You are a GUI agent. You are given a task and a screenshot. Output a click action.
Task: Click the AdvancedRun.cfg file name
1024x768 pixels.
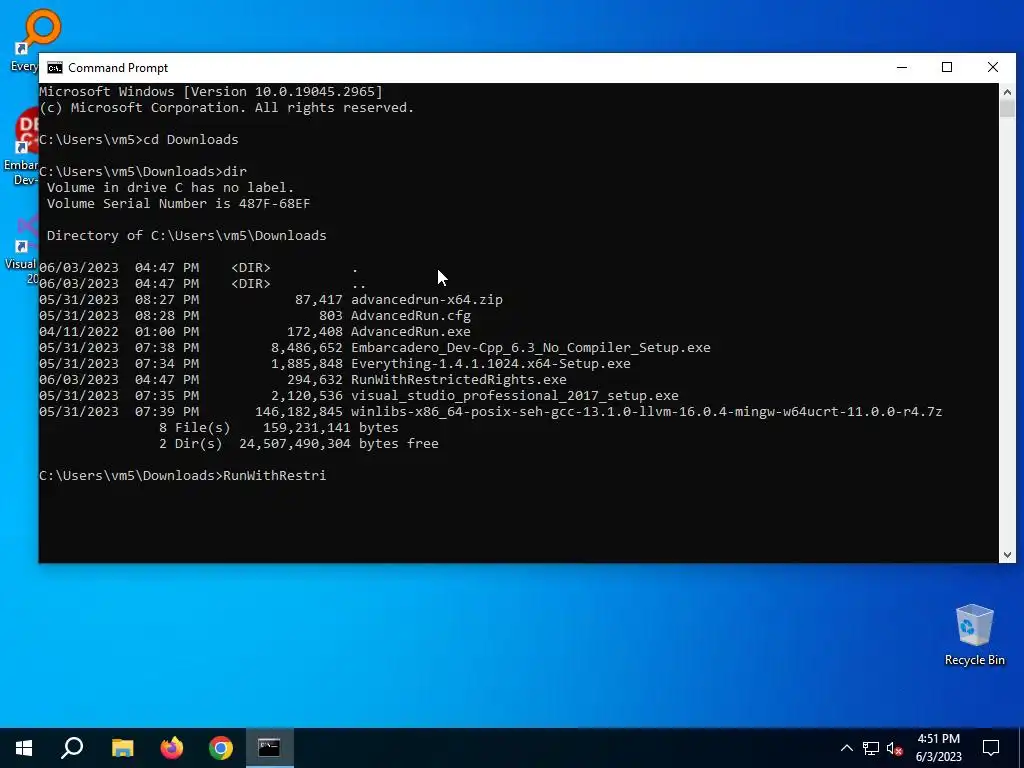(411, 315)
